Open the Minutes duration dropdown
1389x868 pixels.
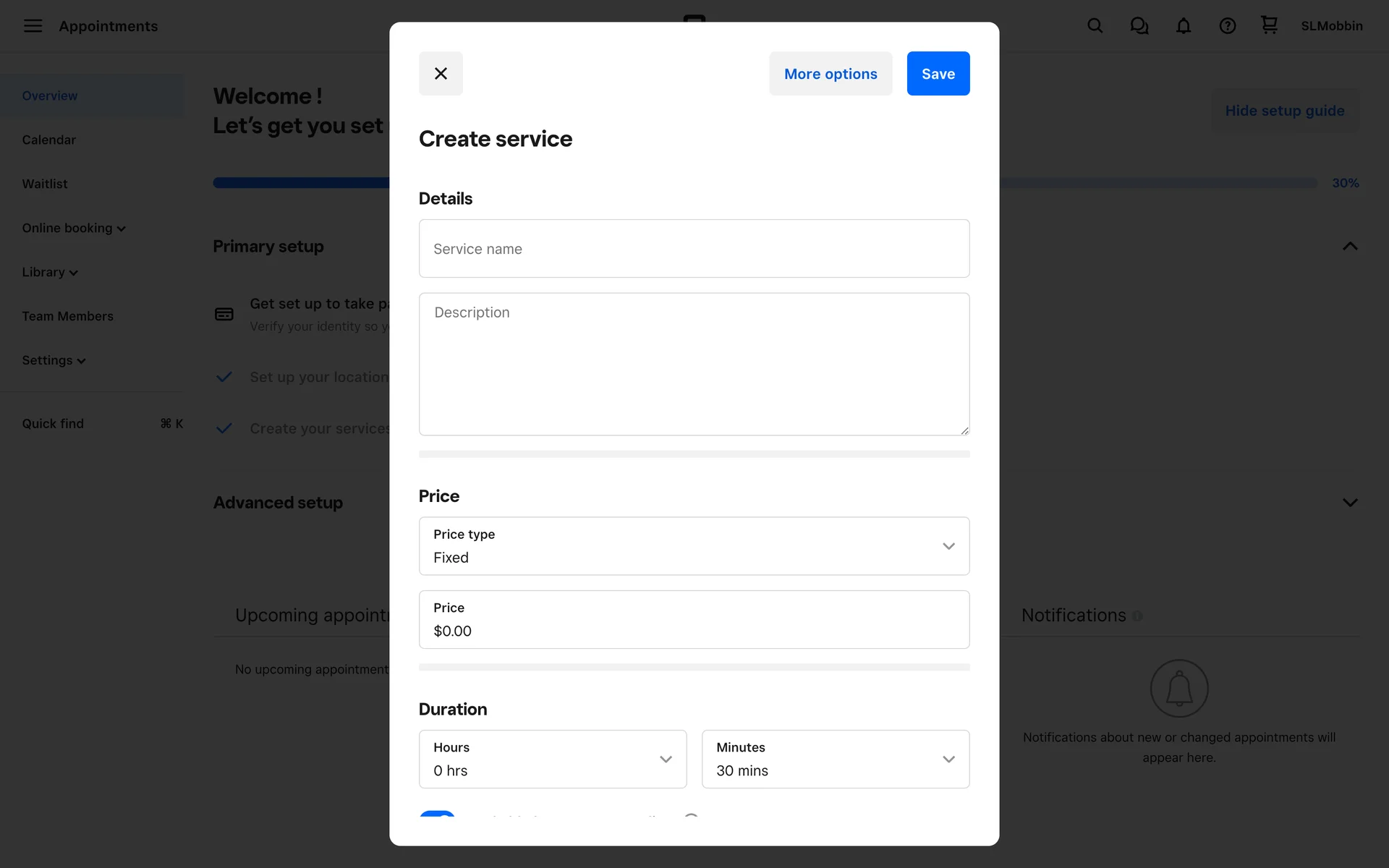point(835,759)
